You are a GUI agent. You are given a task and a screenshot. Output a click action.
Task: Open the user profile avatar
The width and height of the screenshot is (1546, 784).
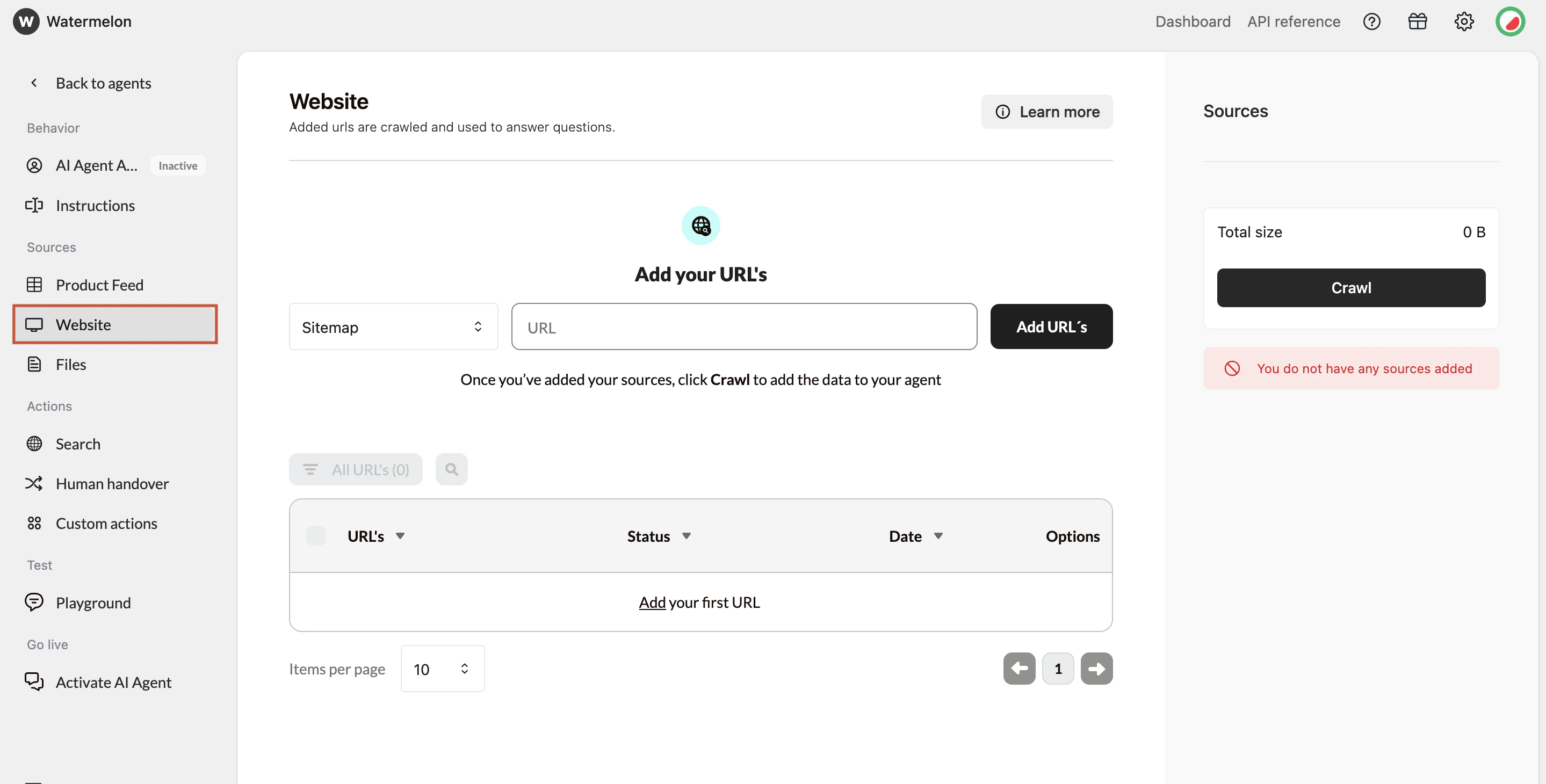pos(1510,21)
